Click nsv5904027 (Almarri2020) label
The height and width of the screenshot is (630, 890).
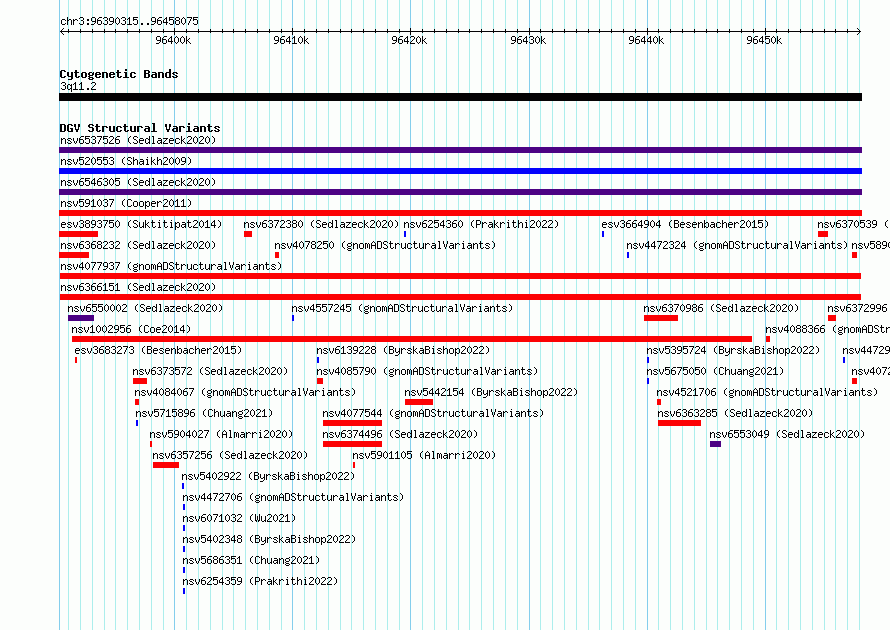point(221,434)
